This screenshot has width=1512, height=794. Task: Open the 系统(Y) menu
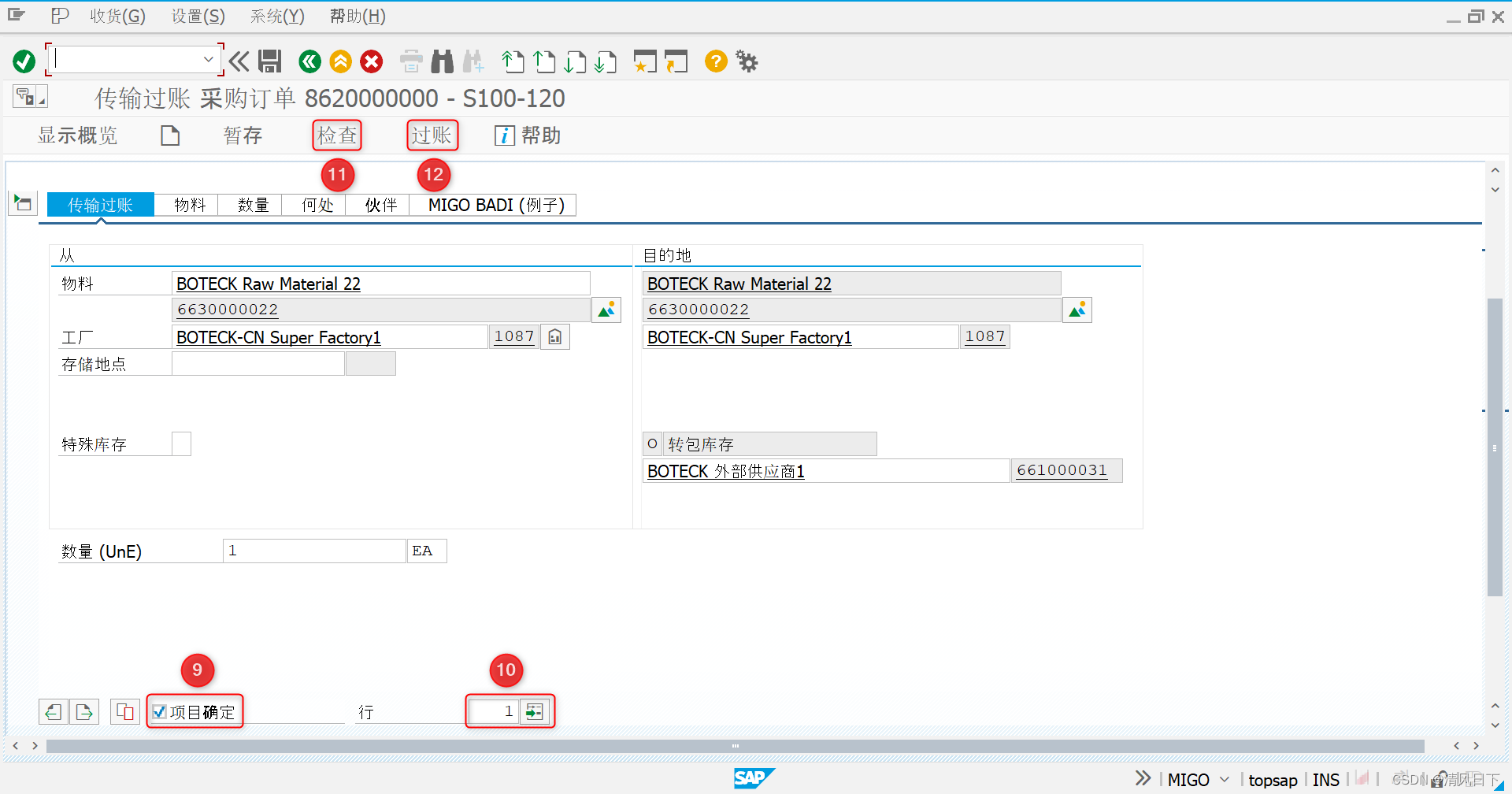[277, 16]
